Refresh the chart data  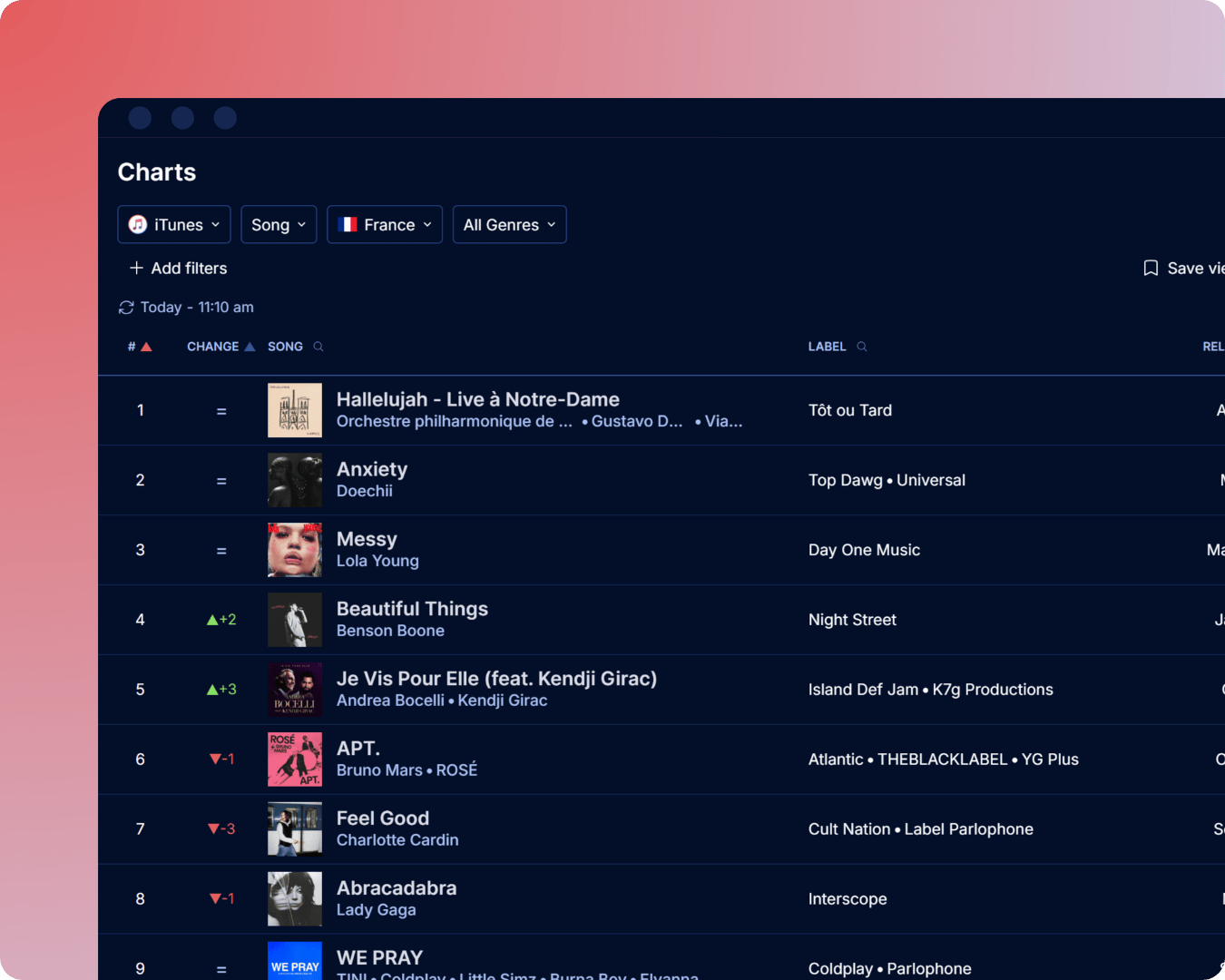126,307
